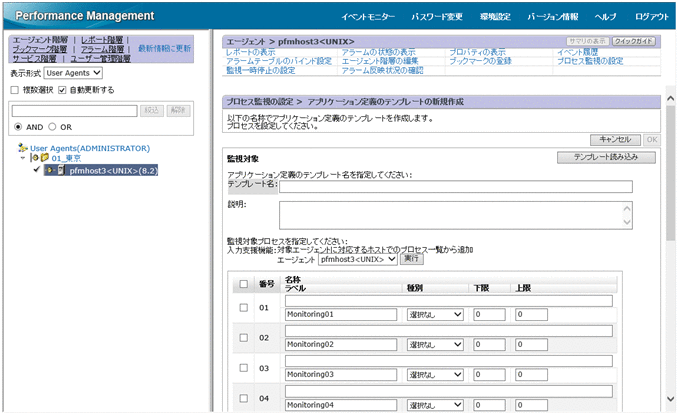Open イベントモニター from the top menu
The height and width of the screenshot is (416, 680).
point(368,16)
